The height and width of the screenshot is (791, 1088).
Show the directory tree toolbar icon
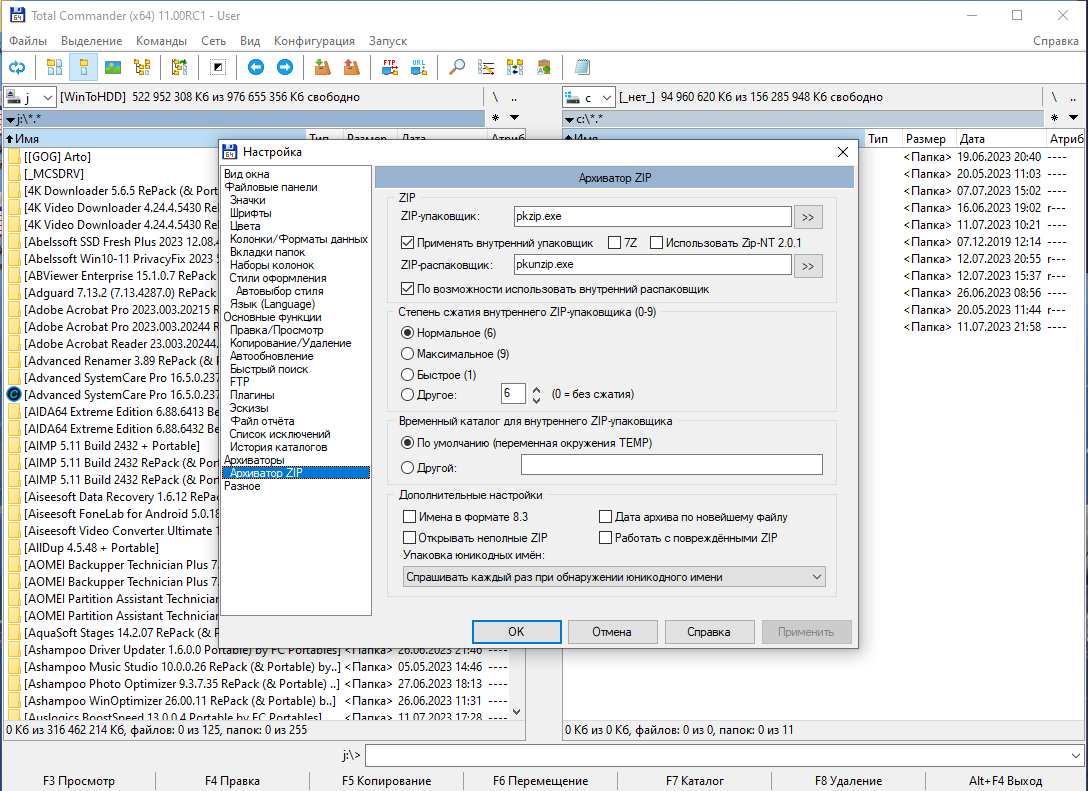click(x=142, y=67)
